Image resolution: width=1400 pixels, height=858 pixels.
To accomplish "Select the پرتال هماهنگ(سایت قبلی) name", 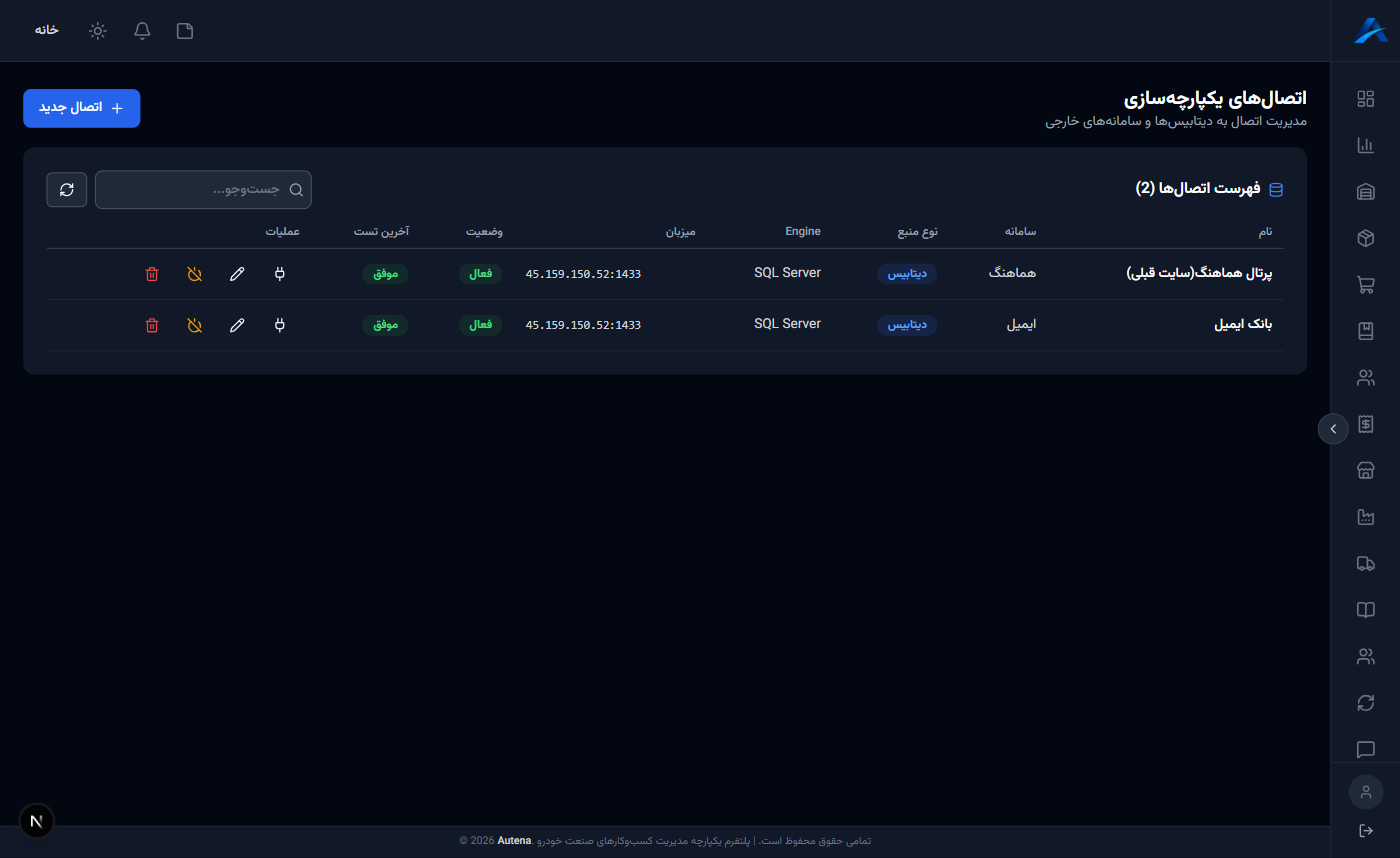I will 1200,273.
